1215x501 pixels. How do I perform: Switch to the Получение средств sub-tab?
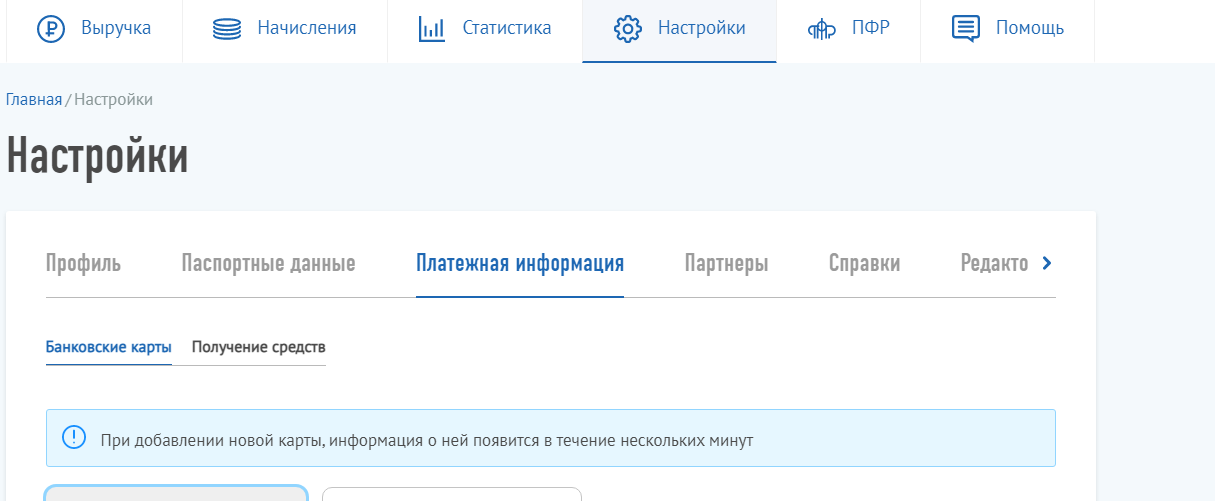click(258, 348)
